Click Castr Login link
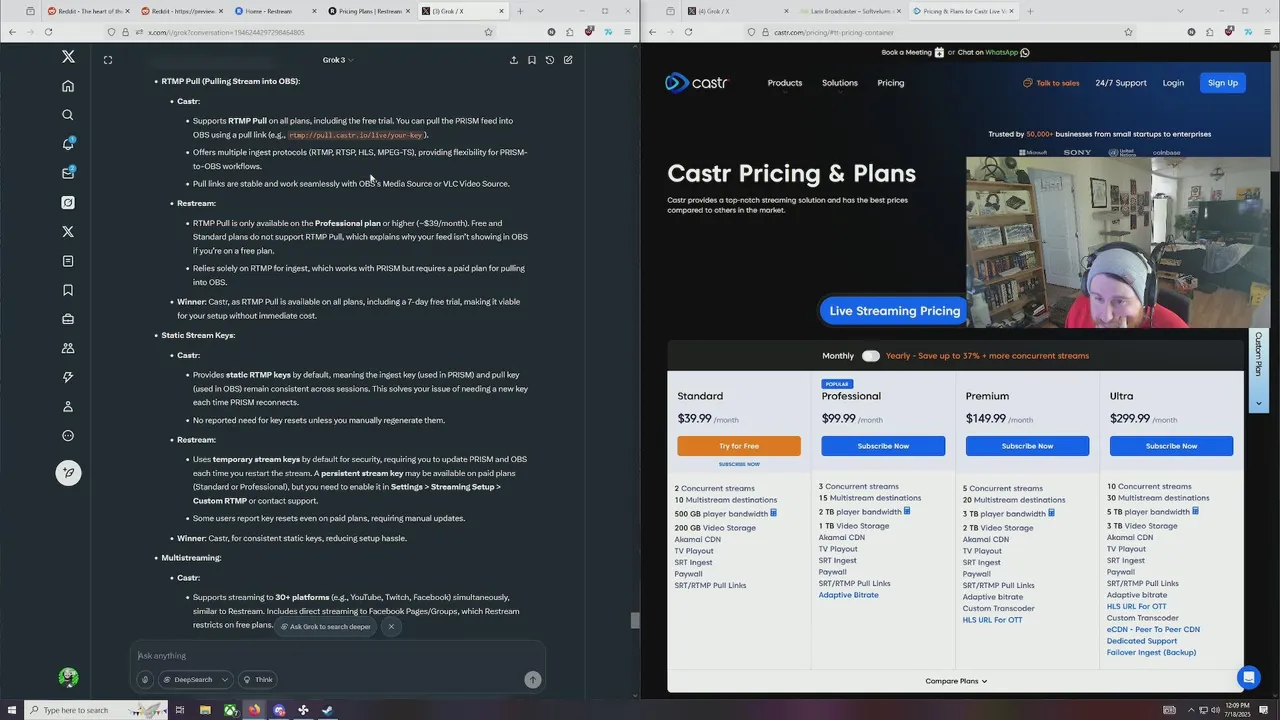Viewport: 1280px width, 720px height. pos(1173,83)
